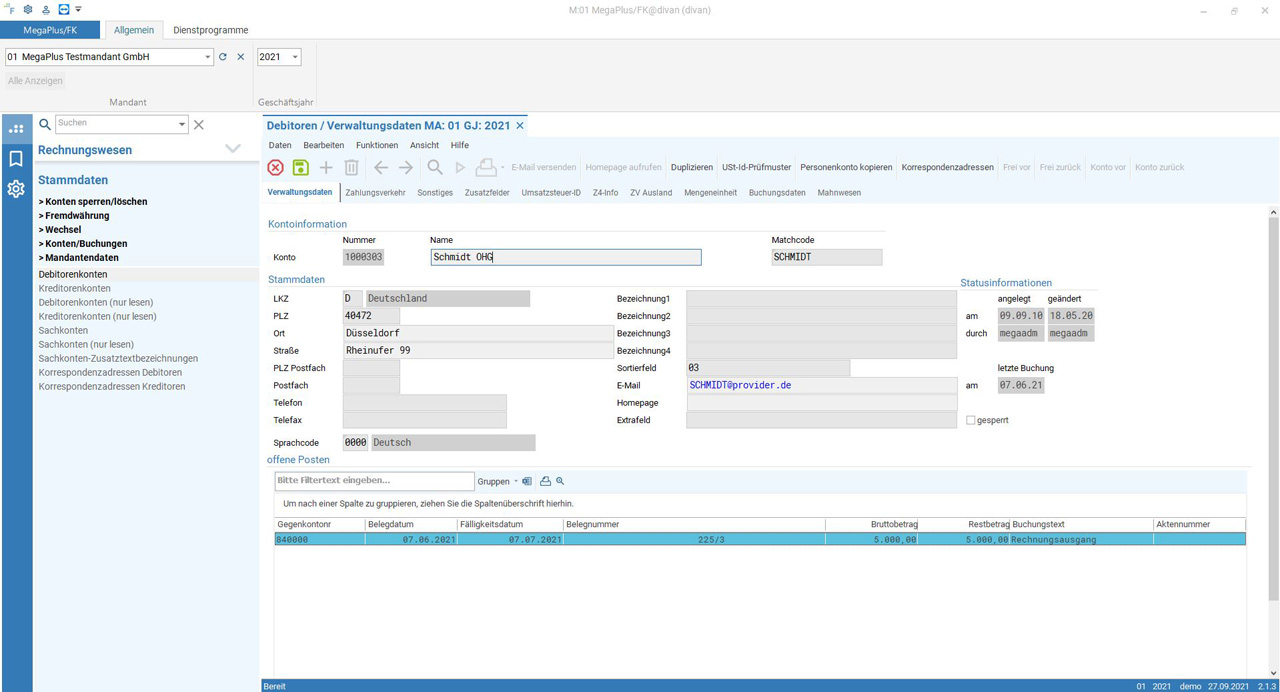Open the Bearbeiten menu

pyautogui.click(x=324, y=145)
